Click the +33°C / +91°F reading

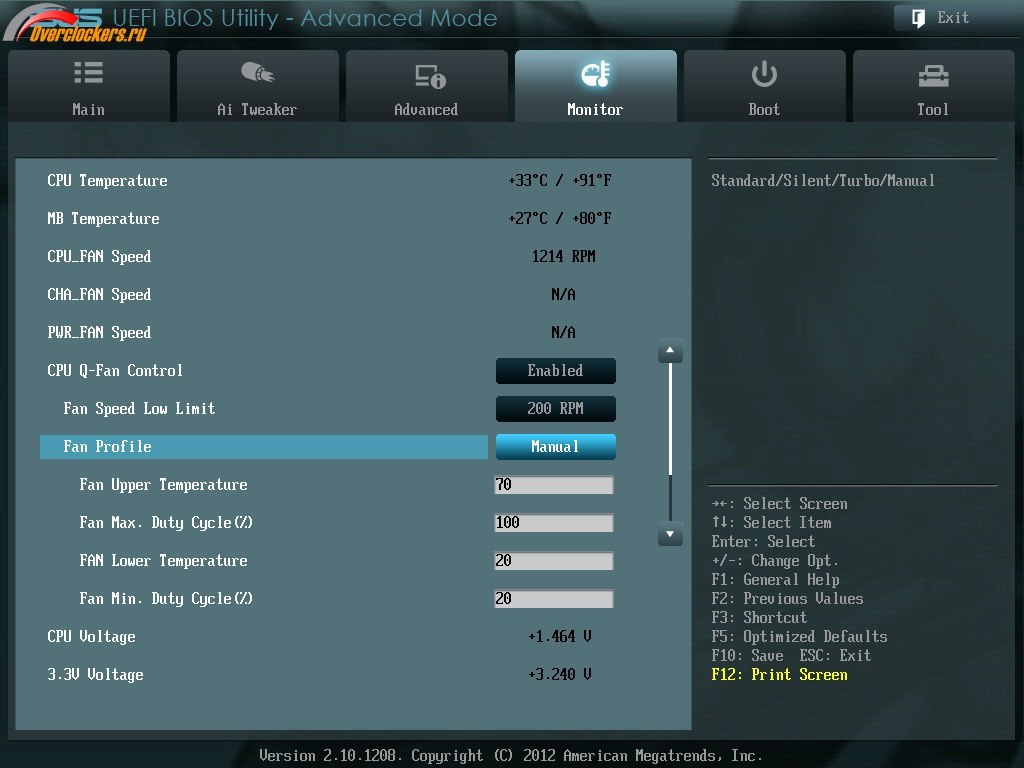[560, 181]
